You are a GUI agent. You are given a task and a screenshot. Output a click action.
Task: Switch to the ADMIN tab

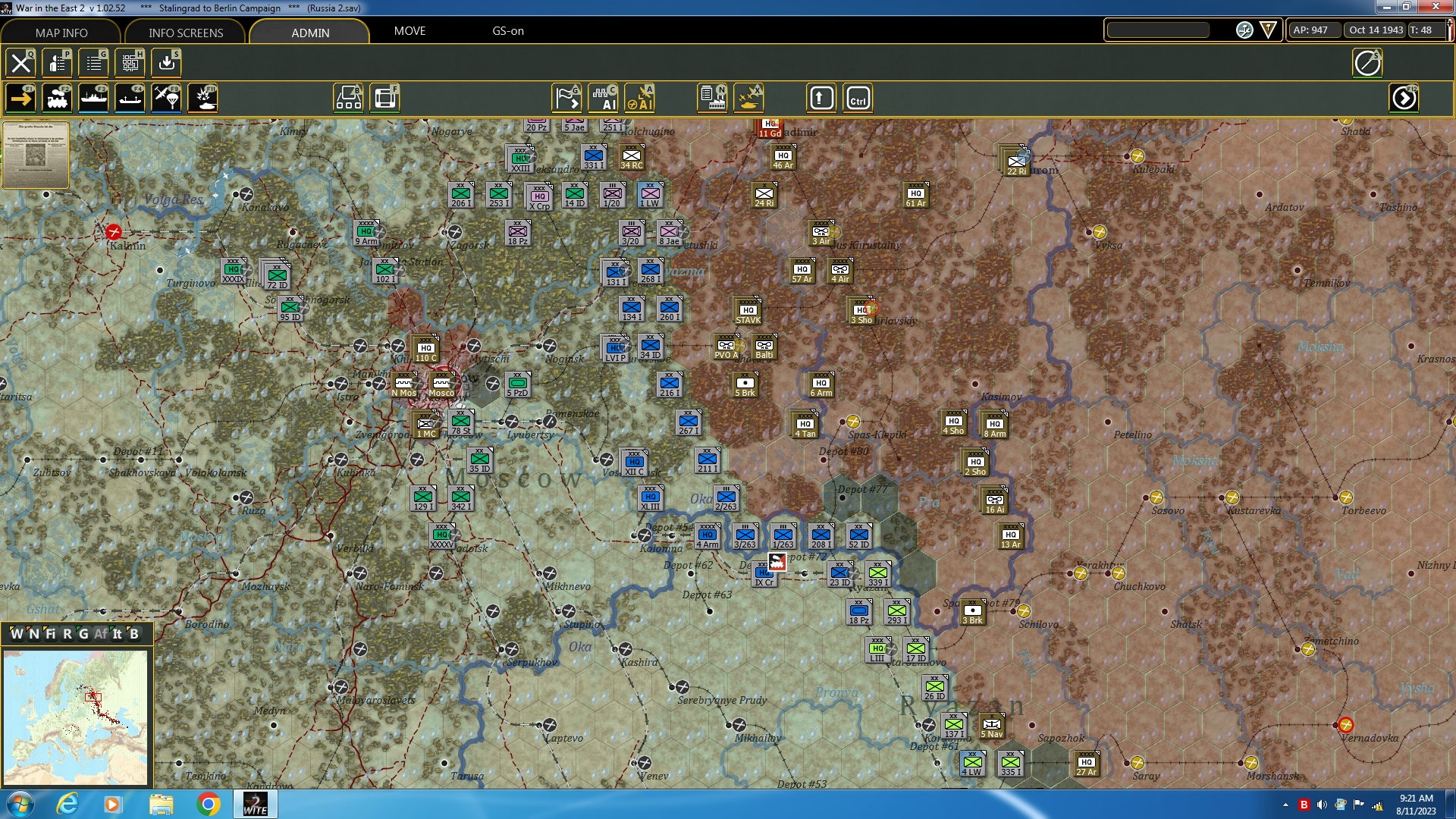point(310,33)
